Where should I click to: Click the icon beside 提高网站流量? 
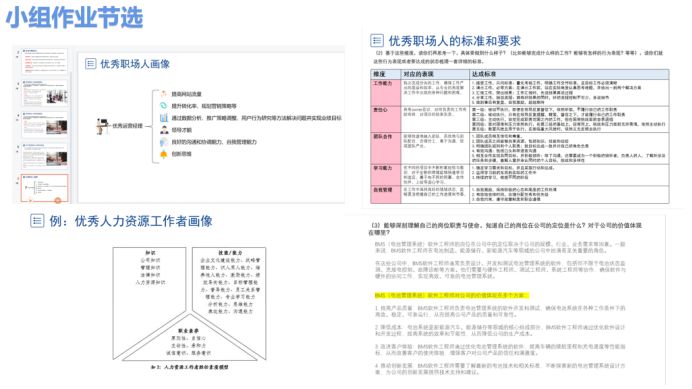click(164, 94)
